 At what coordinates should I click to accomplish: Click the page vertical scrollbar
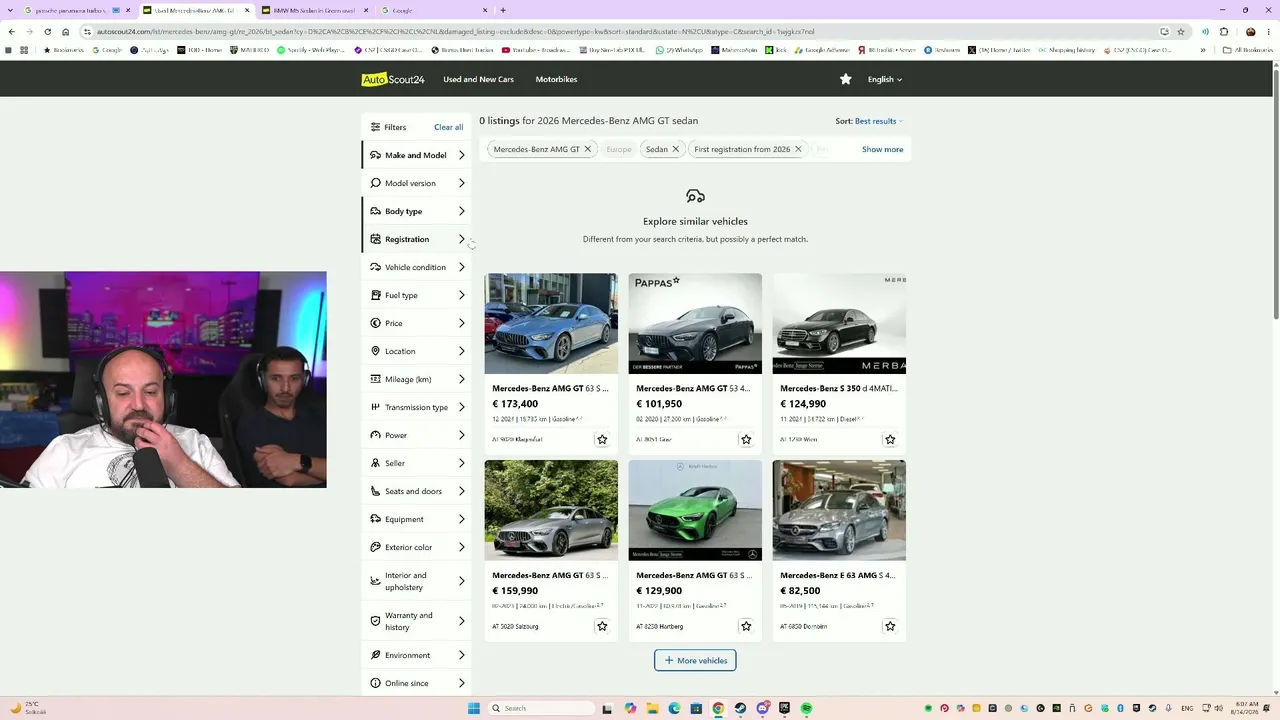pos(1275,190)
